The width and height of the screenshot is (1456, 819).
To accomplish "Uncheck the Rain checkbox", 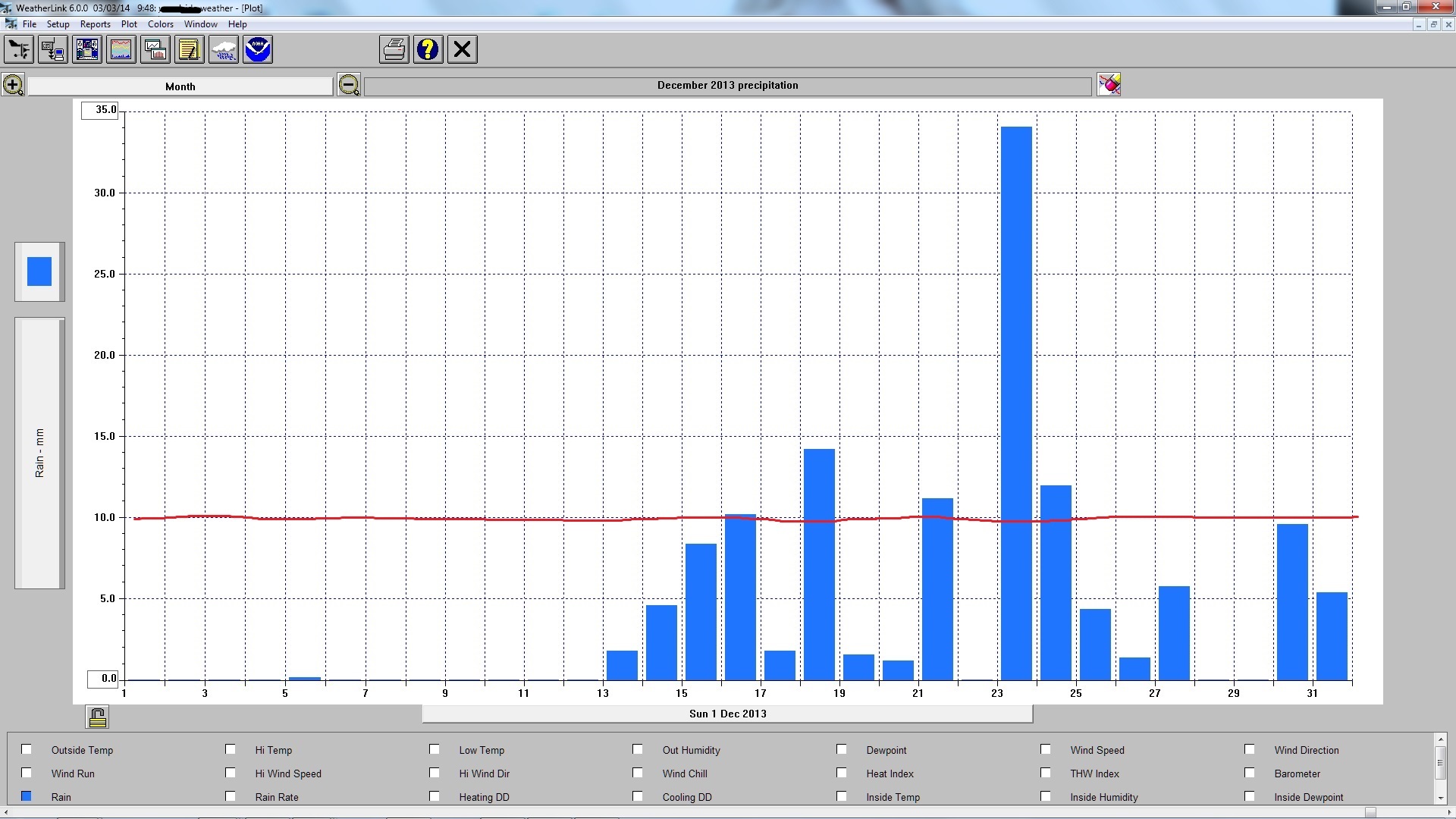I will (27, 796).
